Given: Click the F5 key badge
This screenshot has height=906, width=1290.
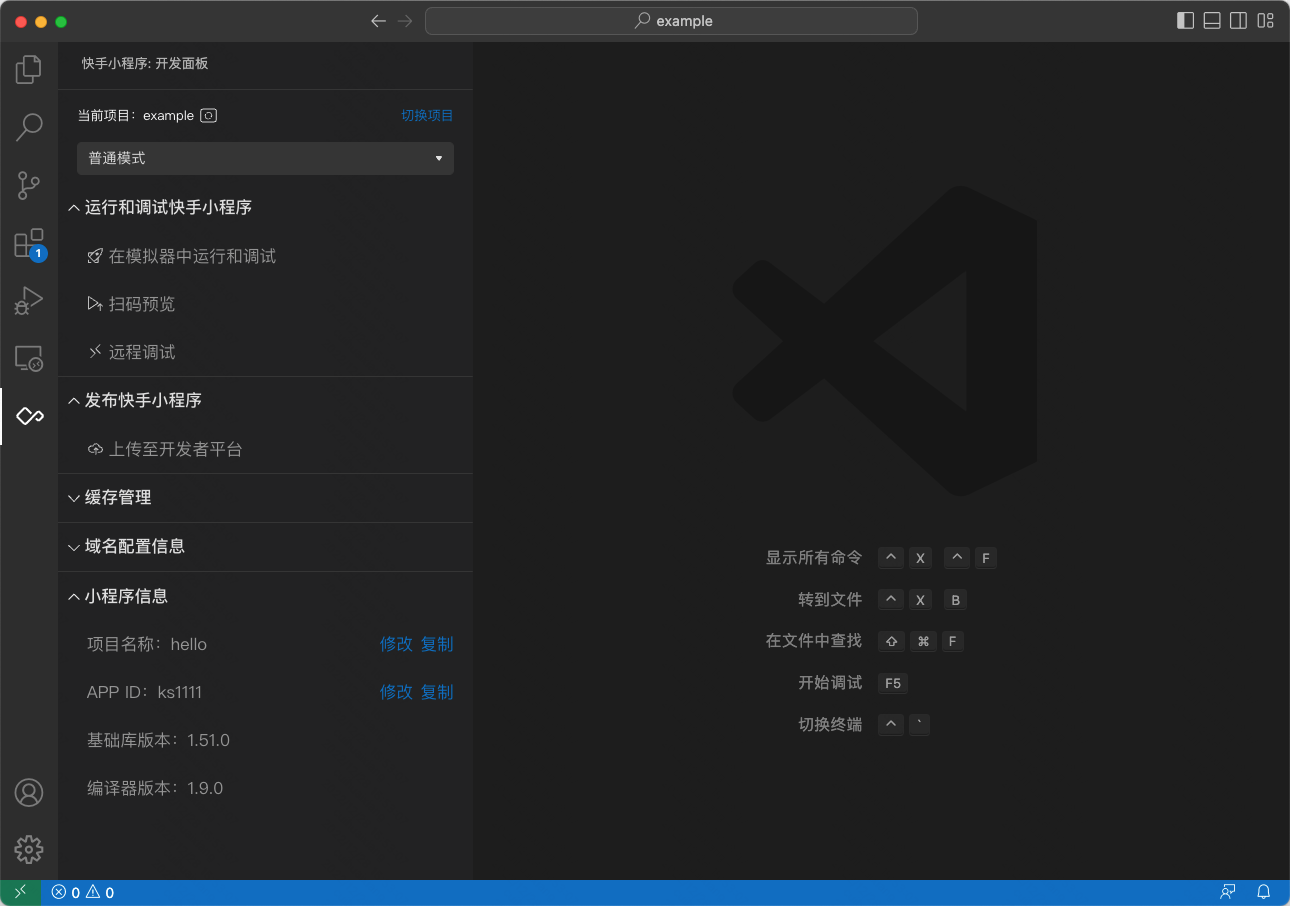Looking at the screenshot, I should pos(893,683).
